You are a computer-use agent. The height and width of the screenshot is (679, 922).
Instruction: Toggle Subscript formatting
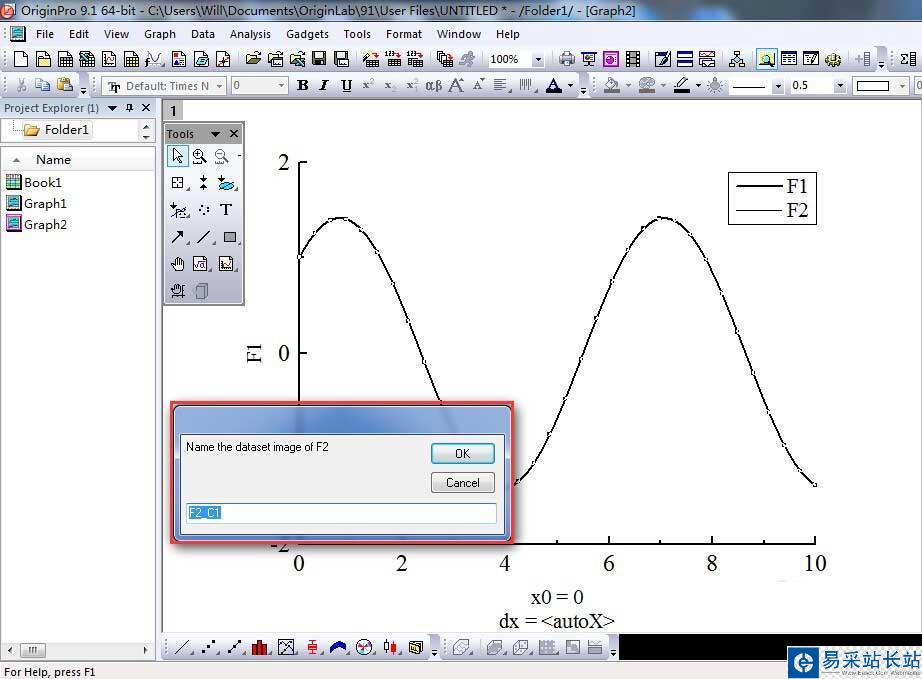click(389, 86)
